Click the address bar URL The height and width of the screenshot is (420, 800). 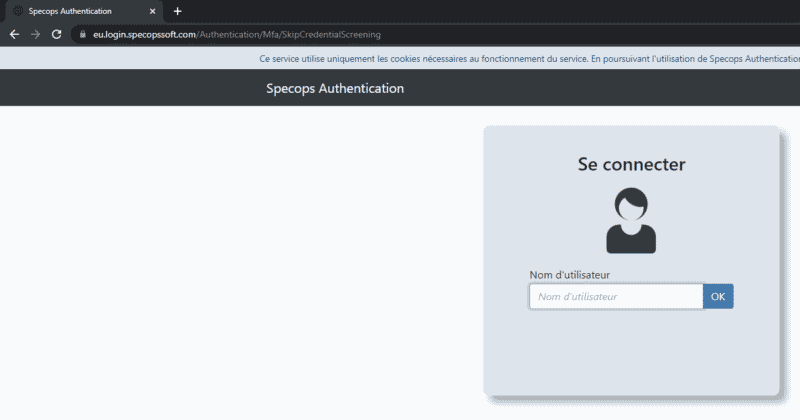[x=237, y=35]
